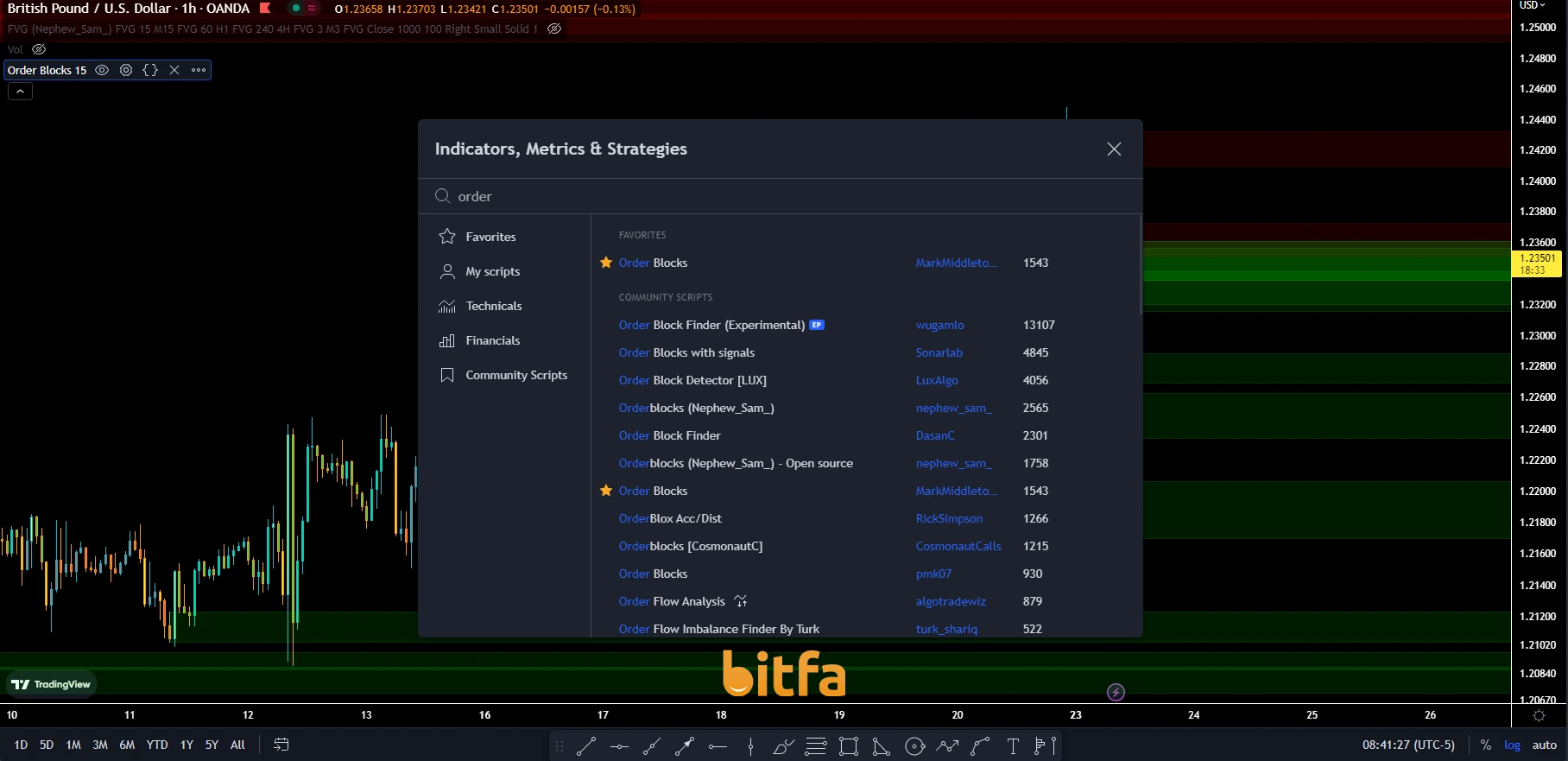The width and height of the screenshot is (1568, 761).
Task: Select the text annotation tool
Action: (x=1013, y=745)
